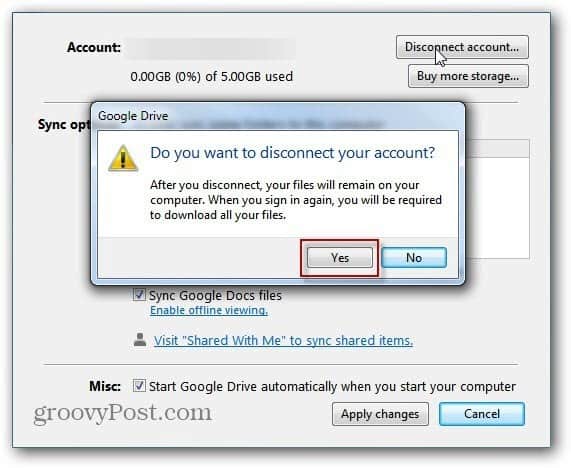The image size is (571, 468).
Task: Click the storage usage text 0.00GB used
Action: click(x=212, y=76)
